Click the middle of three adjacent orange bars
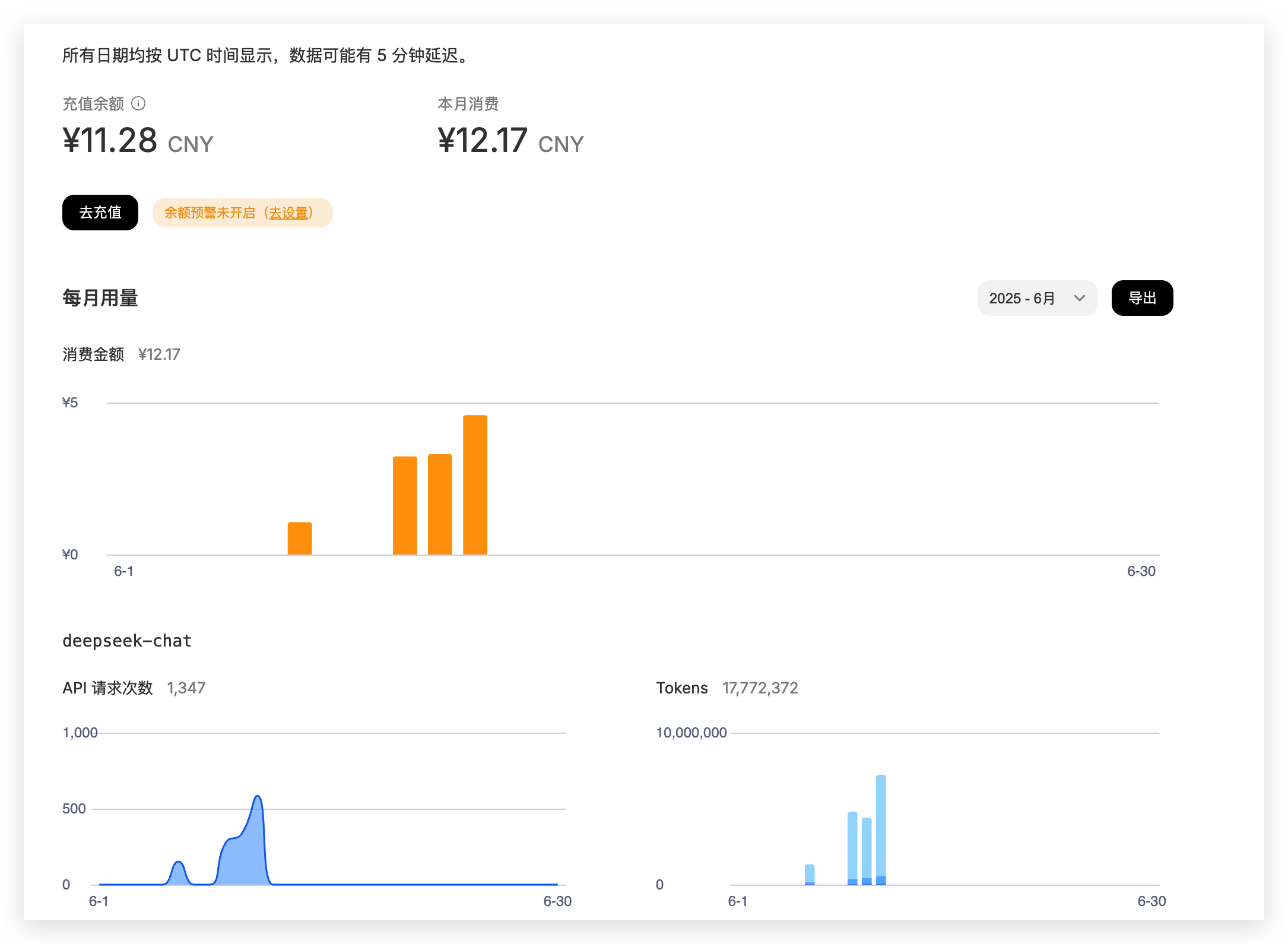The width and height of the screenshot is (1288, 944). coord(440,504)
